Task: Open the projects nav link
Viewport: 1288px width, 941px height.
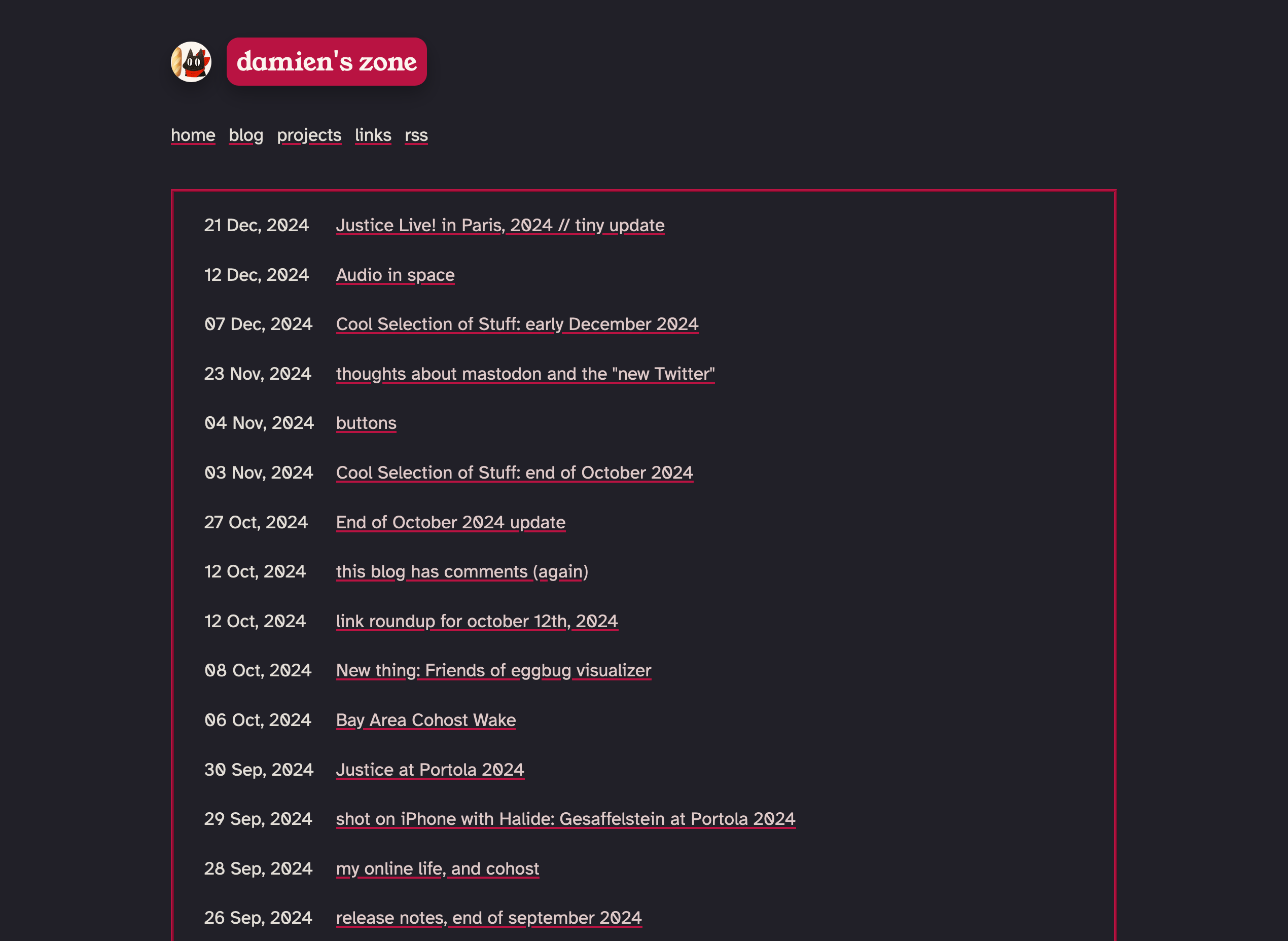Action: pos(309,135)
